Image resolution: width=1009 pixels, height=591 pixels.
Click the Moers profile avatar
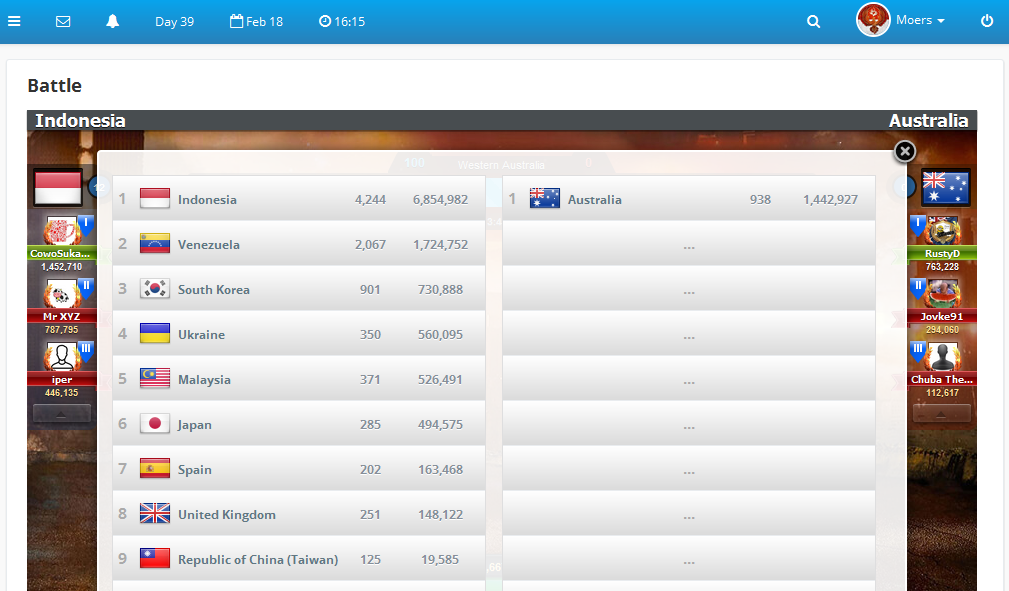click(873, 20)
